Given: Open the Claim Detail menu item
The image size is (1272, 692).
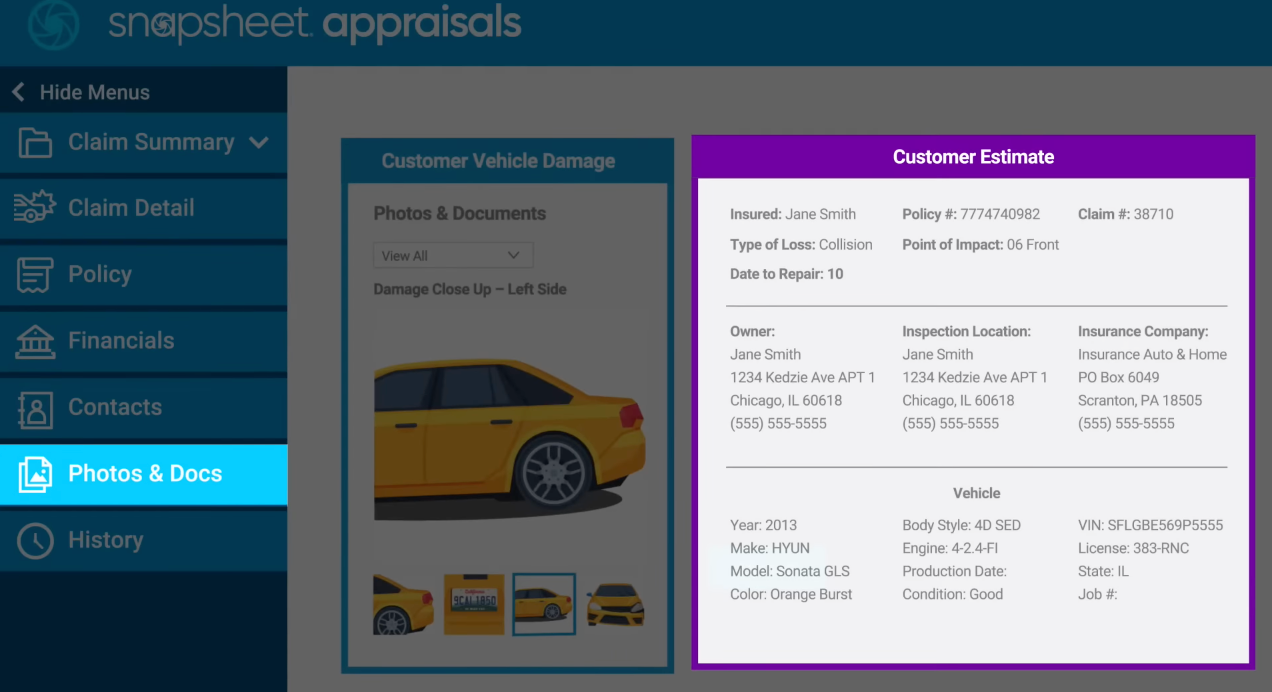Looking at the screenshot, I should pyautogui.click(x=131, y=208).
